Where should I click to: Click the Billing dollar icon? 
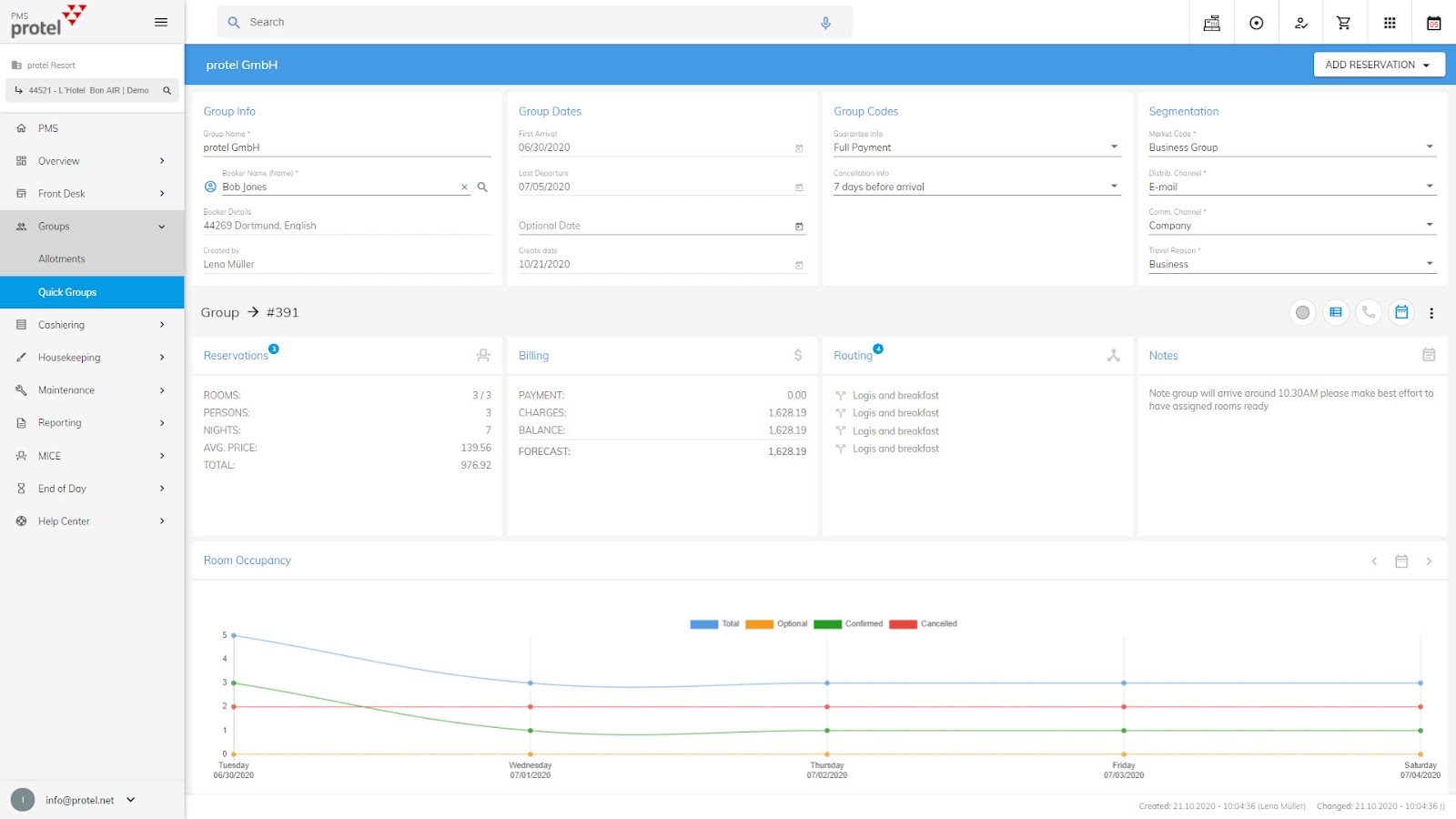798,356
